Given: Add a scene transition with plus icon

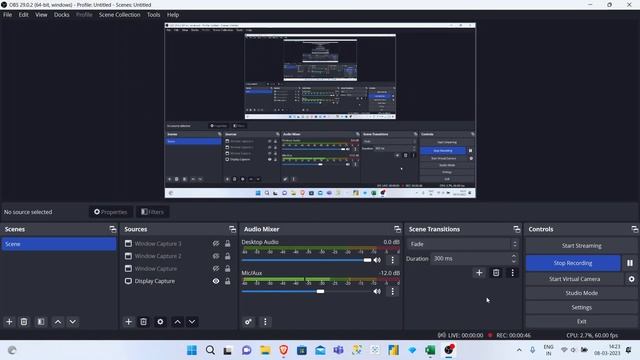Looking at the screenshot, I should pos(479,273).
